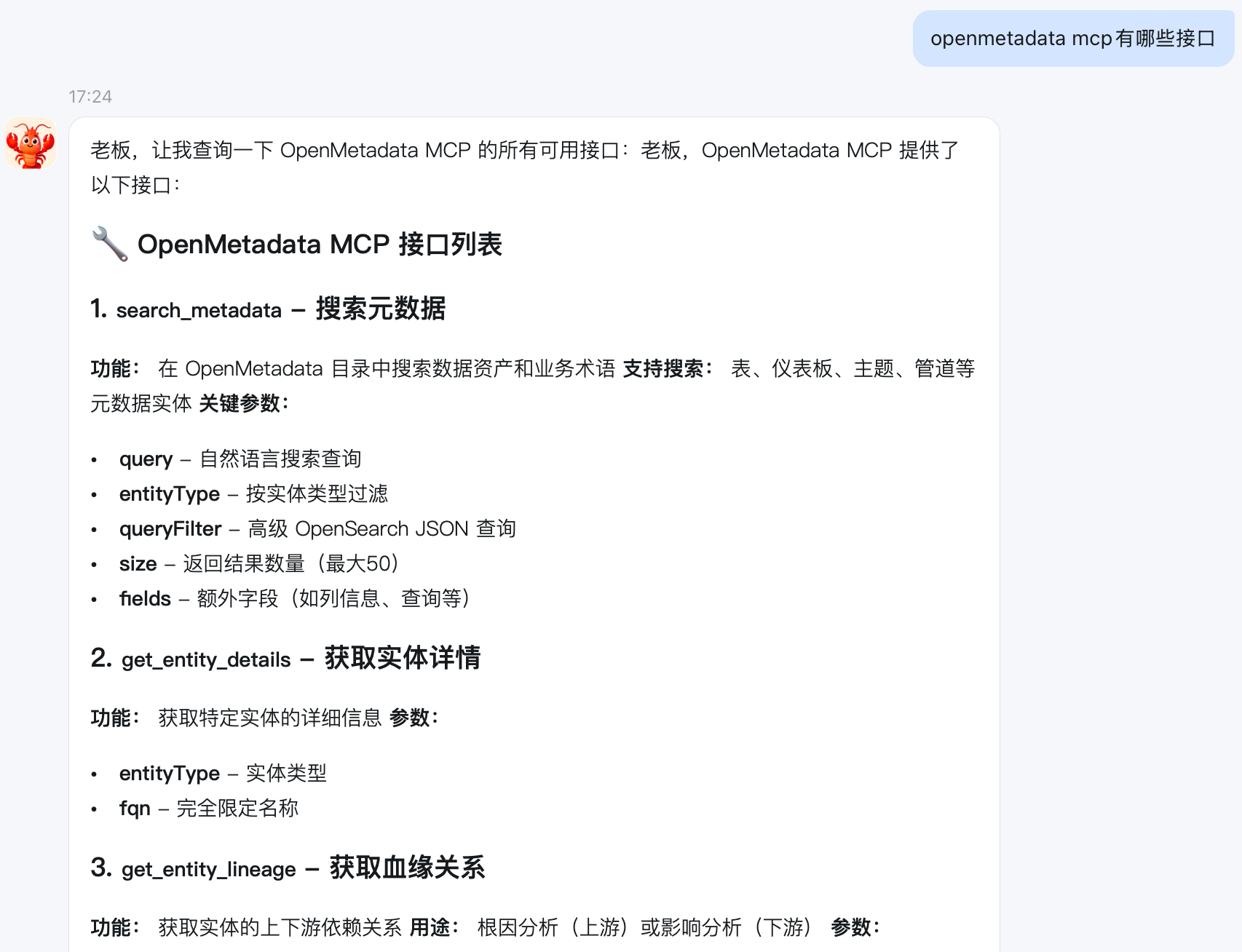
Task: Click the intro text "老板,让我查询一下"
Action: pyautogui.click(x=182, y=151)
